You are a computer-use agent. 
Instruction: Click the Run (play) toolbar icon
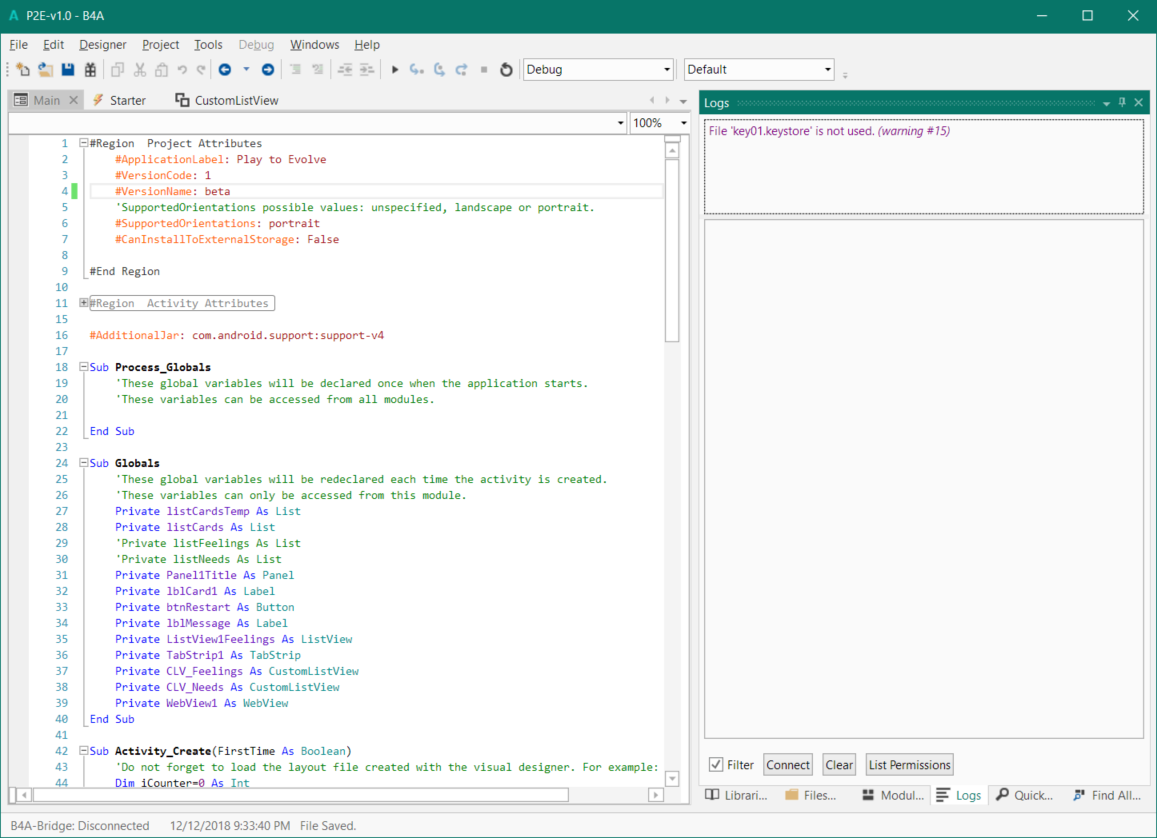click(x=395, y=70)
